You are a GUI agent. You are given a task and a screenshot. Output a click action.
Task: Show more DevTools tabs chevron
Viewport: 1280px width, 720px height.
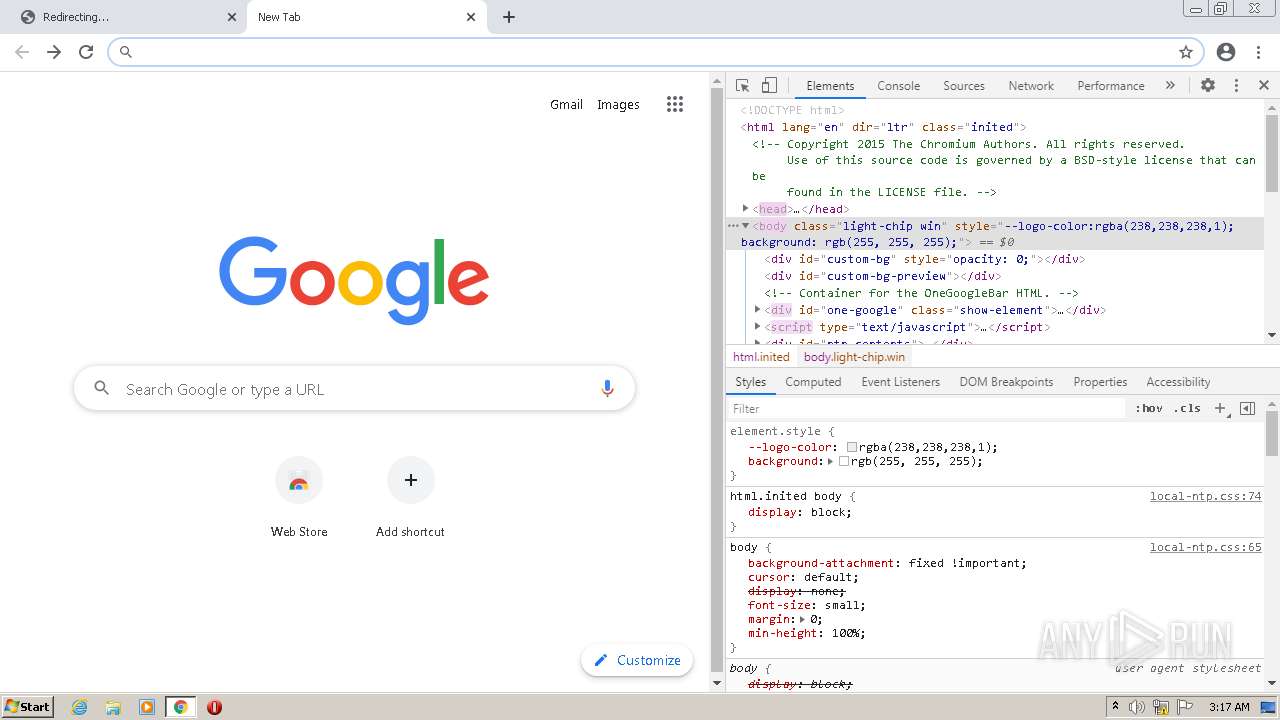tap(1170, 86)
